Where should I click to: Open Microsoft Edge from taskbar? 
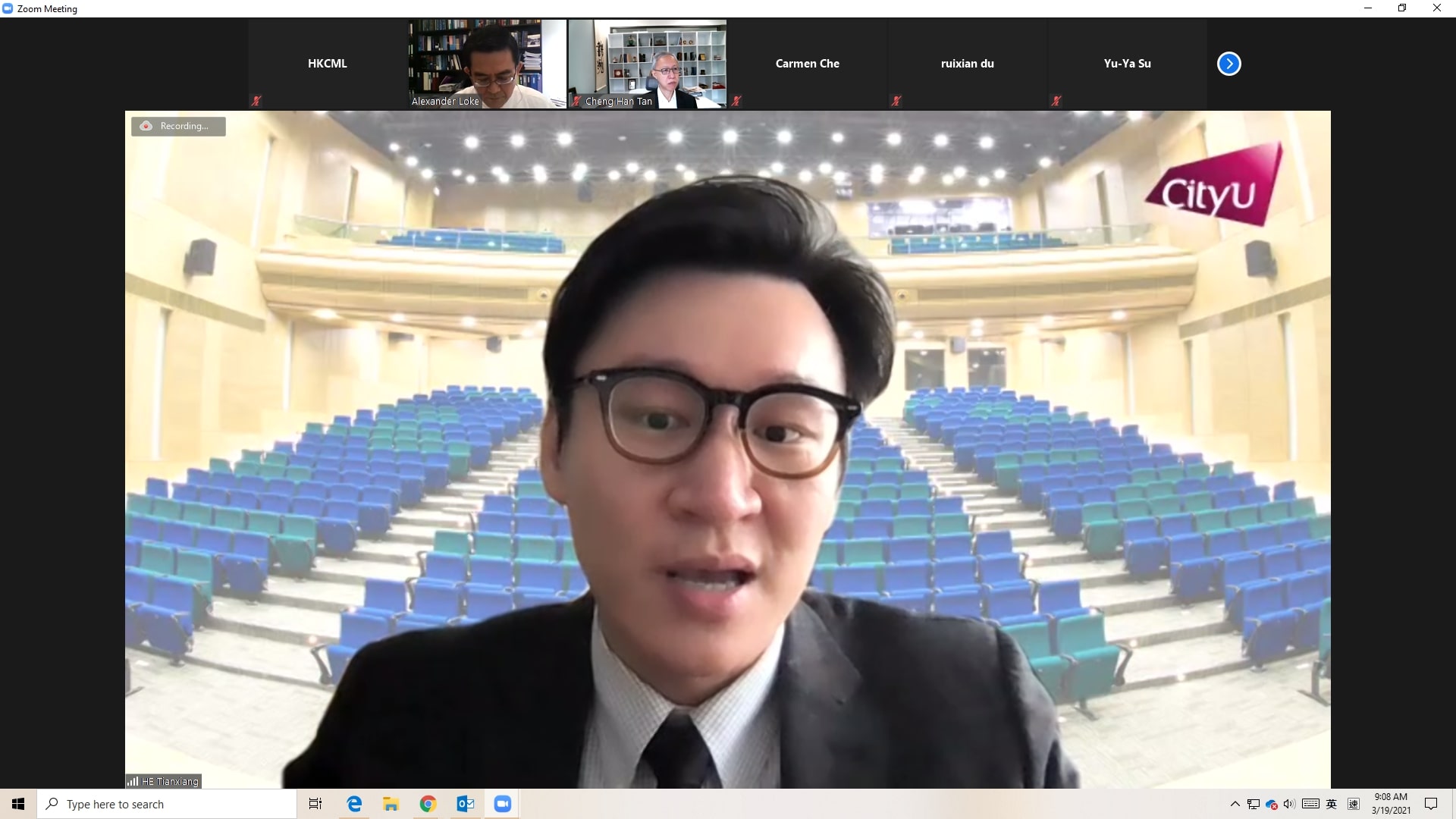coord(354,804)
